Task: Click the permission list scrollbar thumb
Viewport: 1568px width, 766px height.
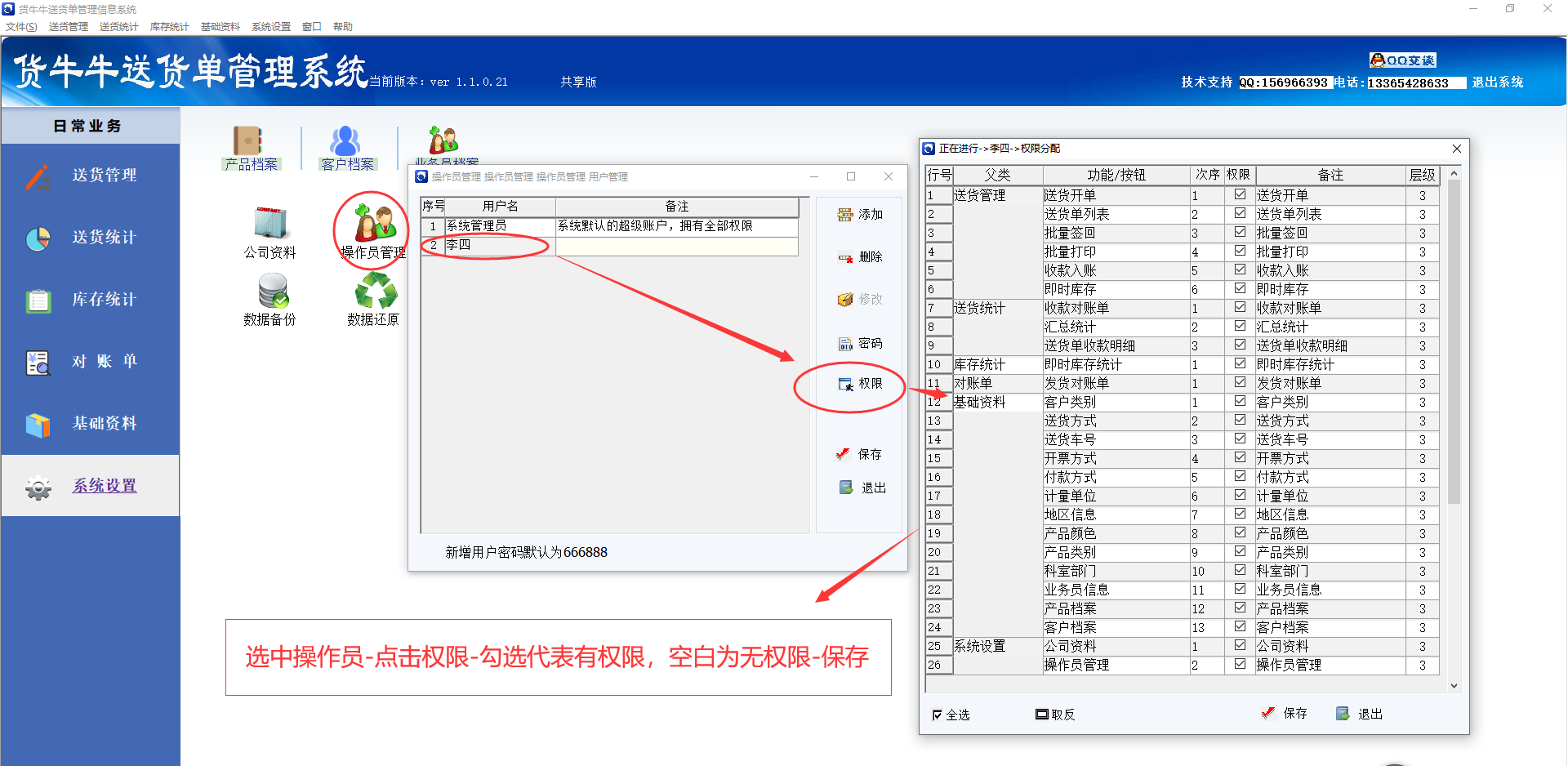Action: (1454, 341)
